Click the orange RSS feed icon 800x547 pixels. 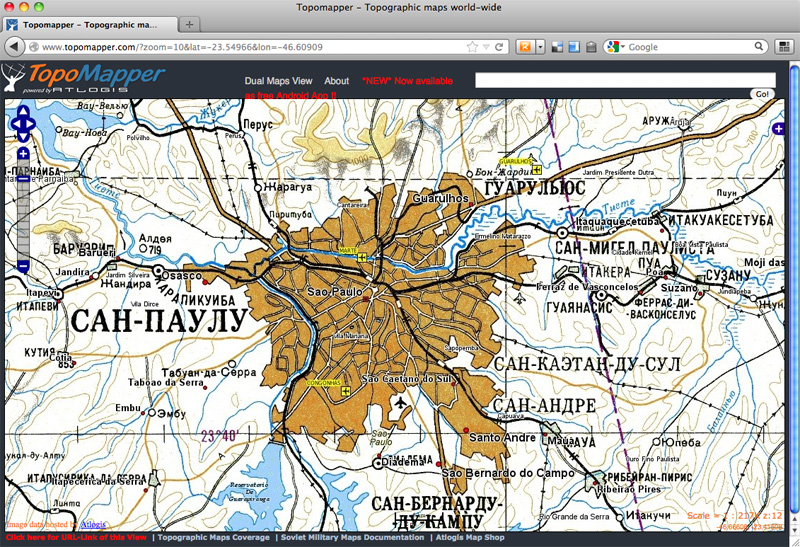tap(524, 47)
